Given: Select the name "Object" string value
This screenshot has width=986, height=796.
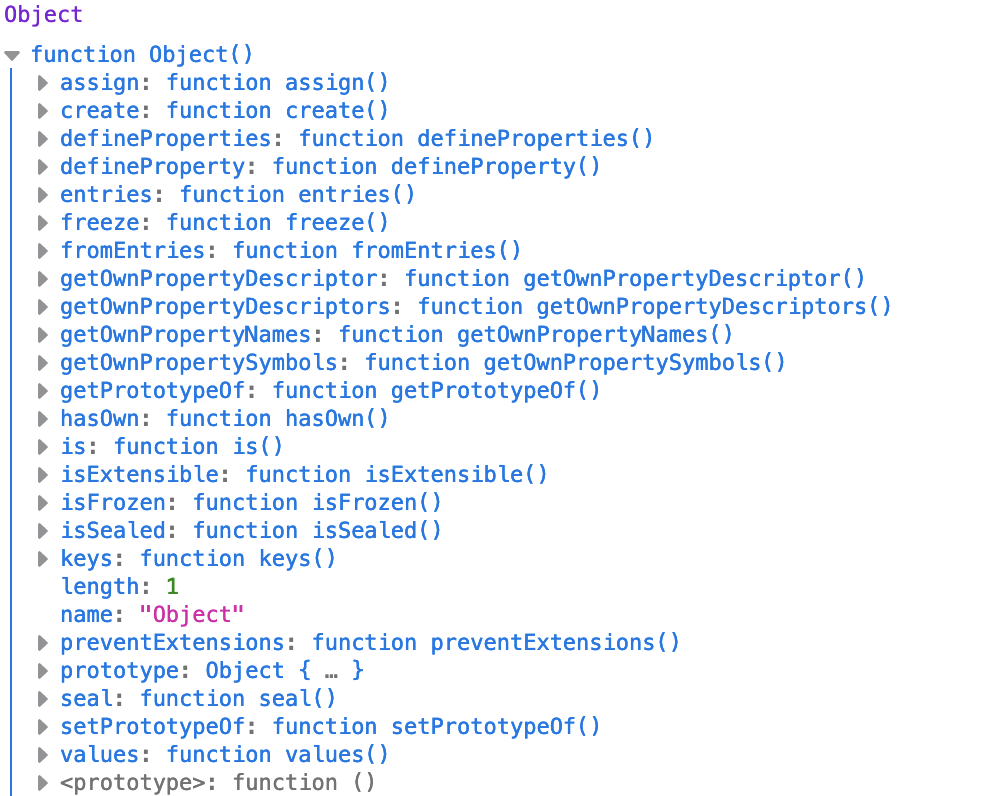Looking at the screenshot, I should pyautogui.click(x=191, y=614).
